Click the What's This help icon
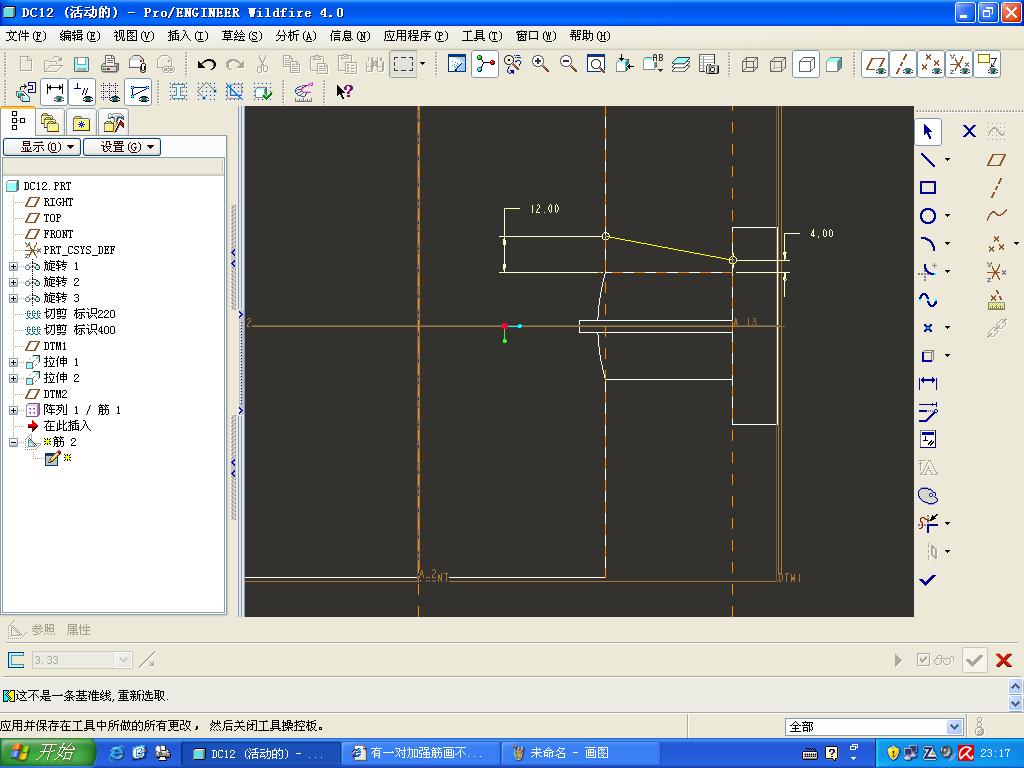 [x=344, y=91]
